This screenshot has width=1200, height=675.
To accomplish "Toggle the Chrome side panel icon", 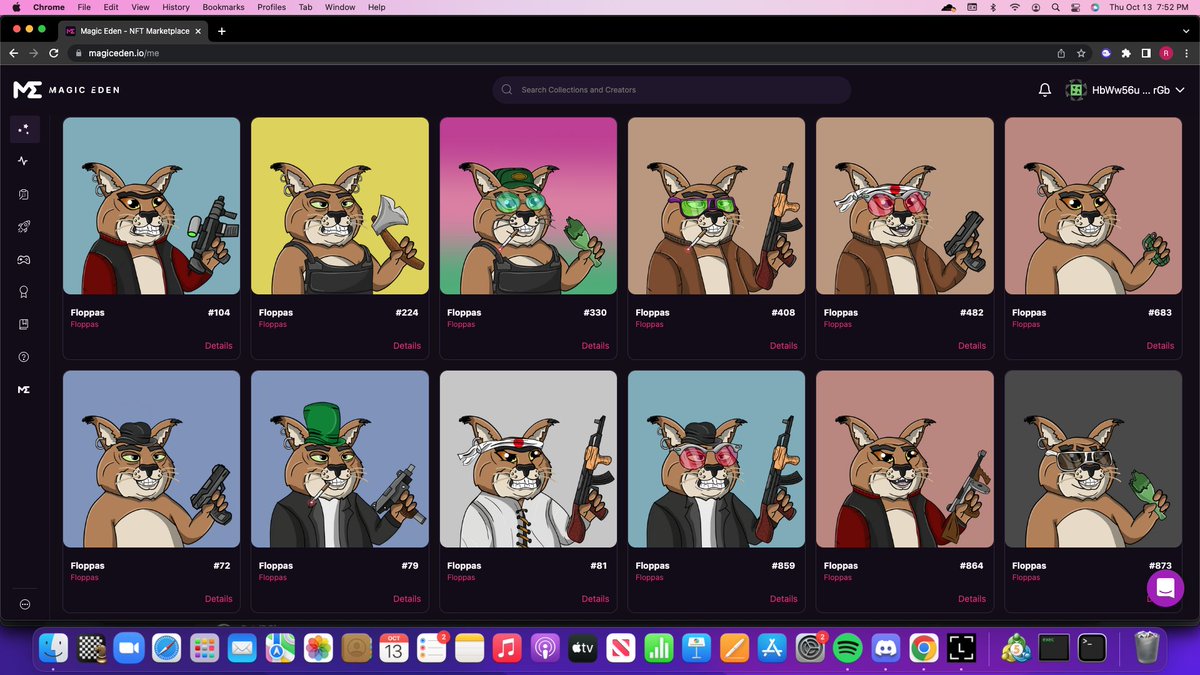I will coord(1146,53).
